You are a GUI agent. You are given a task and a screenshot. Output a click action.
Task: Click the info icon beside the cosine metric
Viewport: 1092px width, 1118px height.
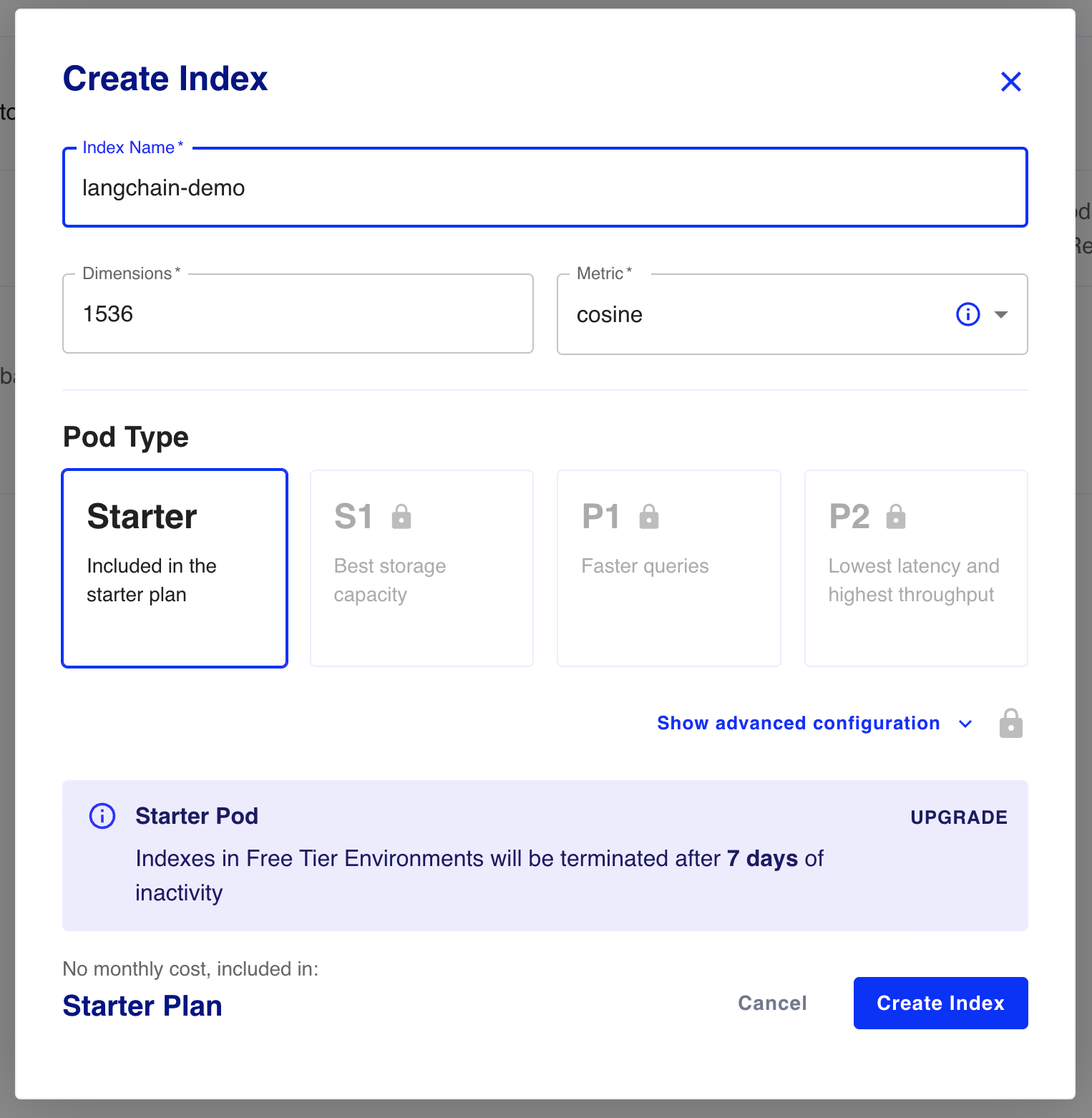pos(967,314)
